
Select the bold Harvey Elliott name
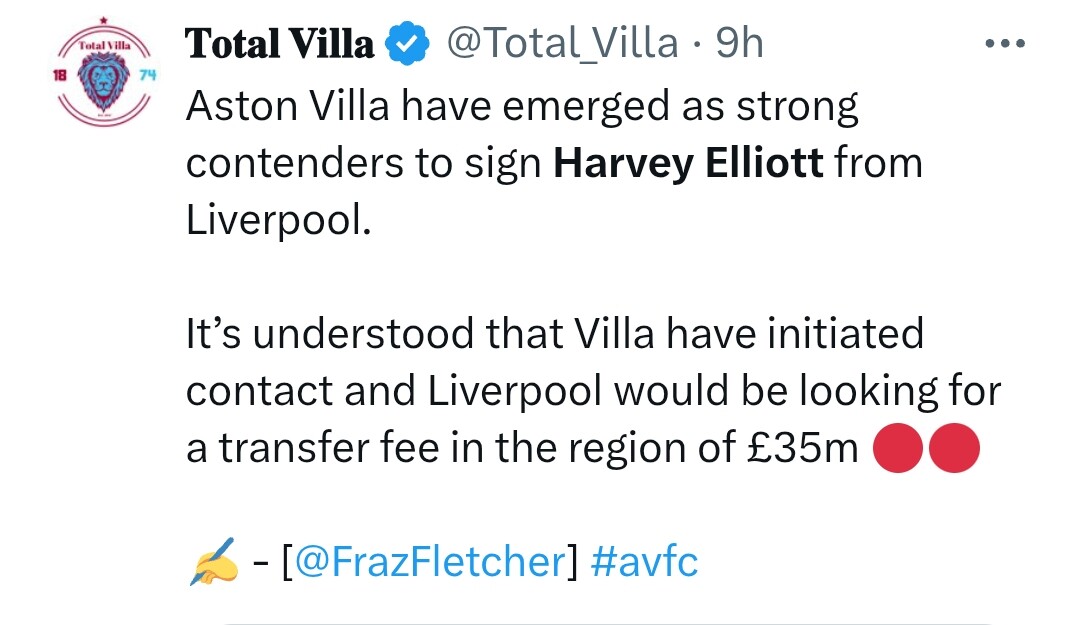click(689, 164)
